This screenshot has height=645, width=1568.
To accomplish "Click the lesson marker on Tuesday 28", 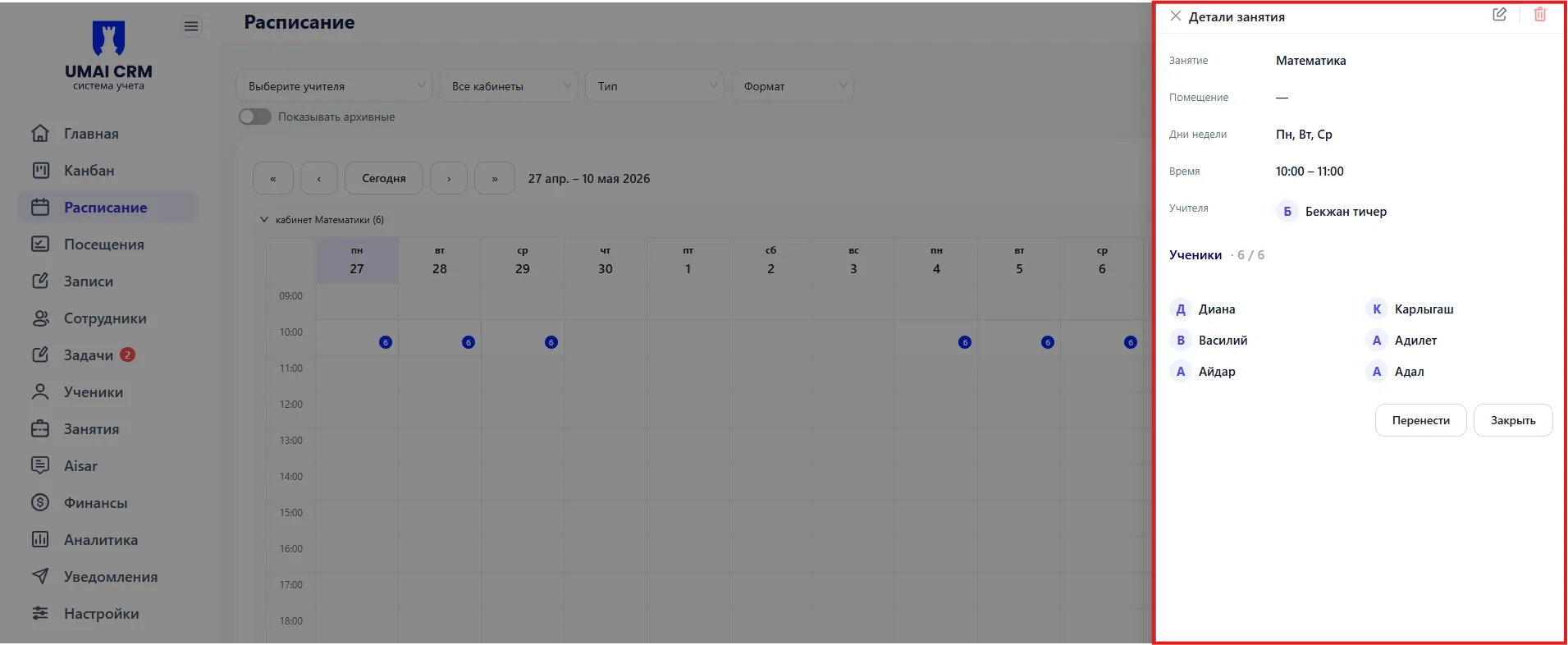I will point(469,342).
